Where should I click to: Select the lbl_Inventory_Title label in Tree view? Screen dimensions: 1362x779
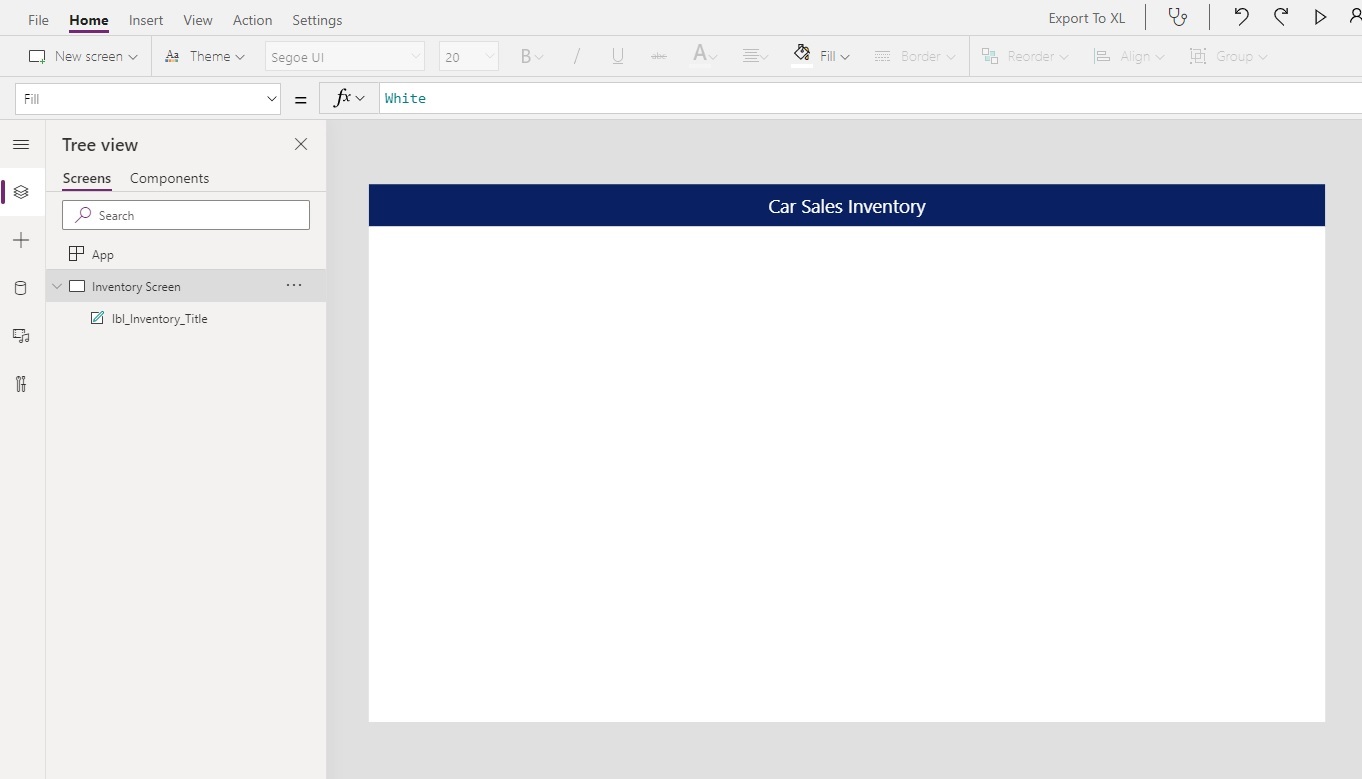click(x=160, y=319)
